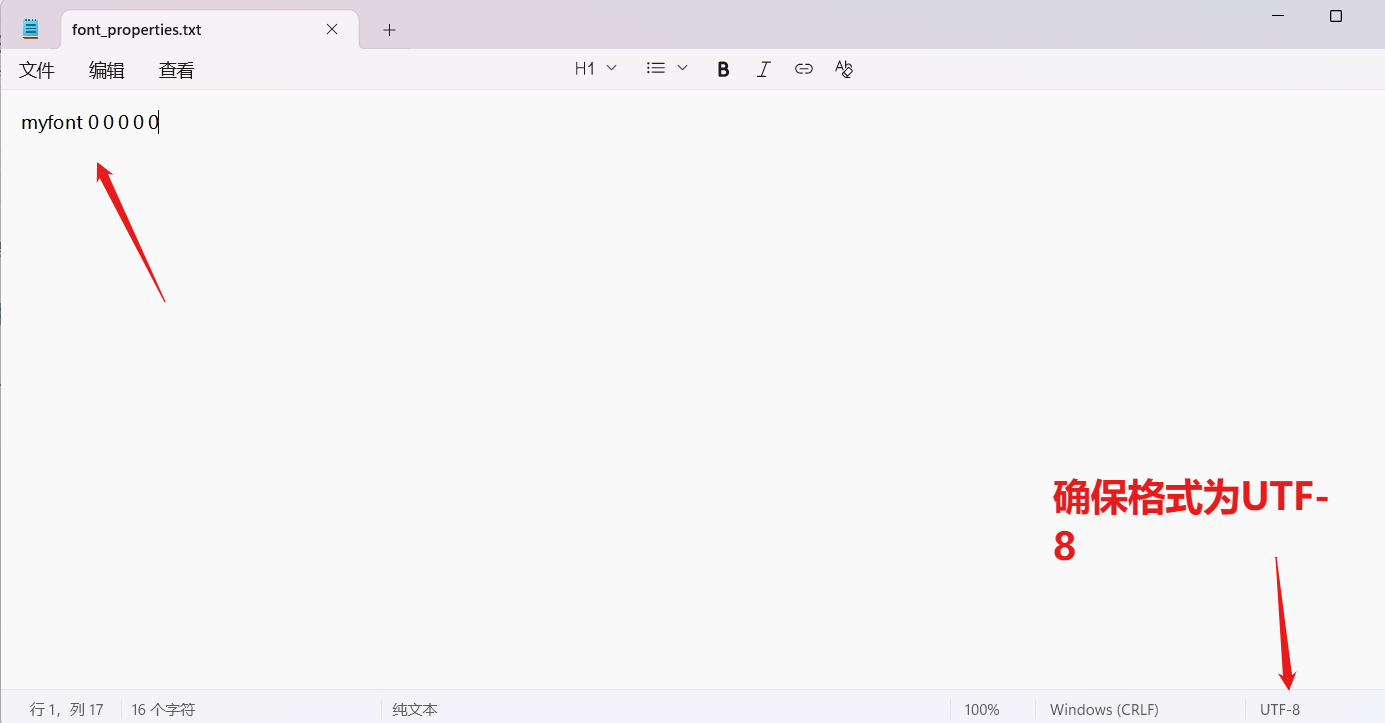Click the 16 个字符 character count

point(163,709)
